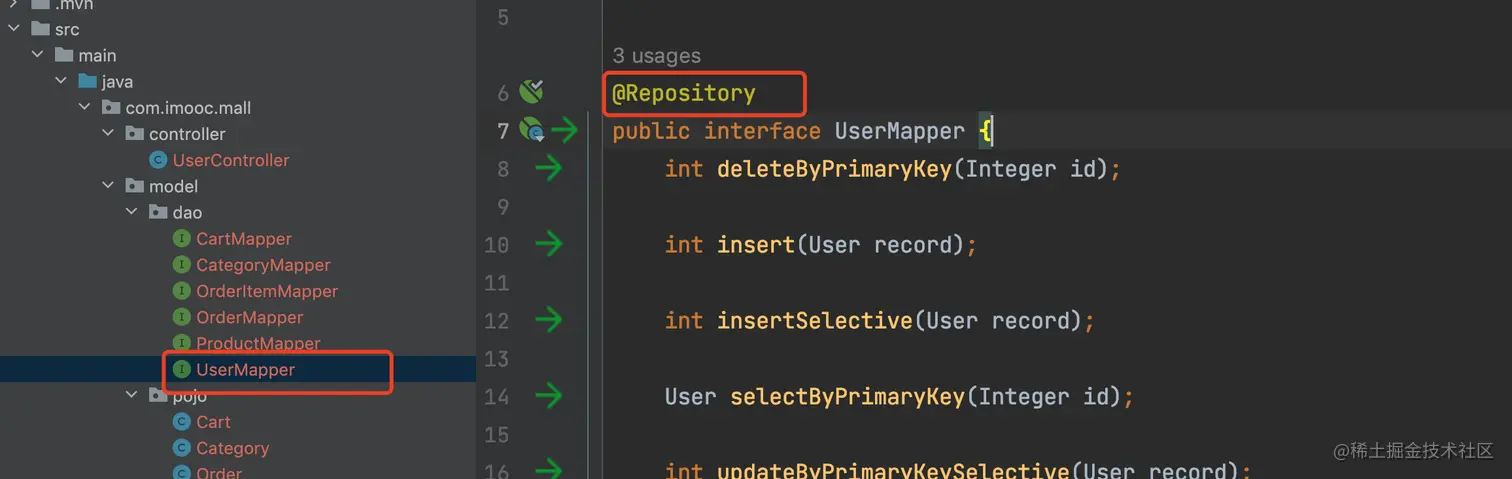The image size is (1512, 479).
Task: Collapse the controller package chevron
Action: [x=108, y=133]
